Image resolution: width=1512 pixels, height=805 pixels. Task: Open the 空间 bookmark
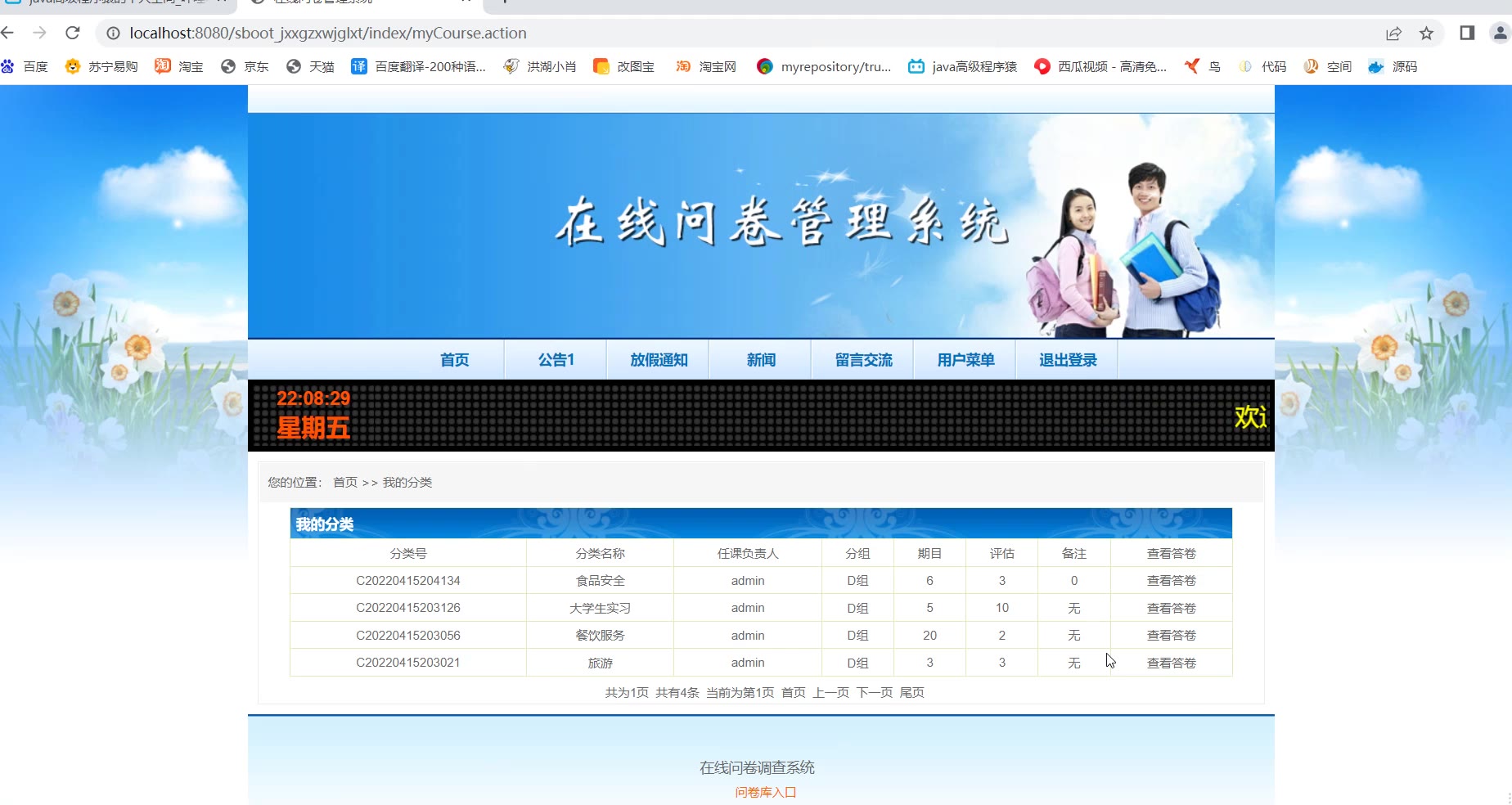point(1327,66)
